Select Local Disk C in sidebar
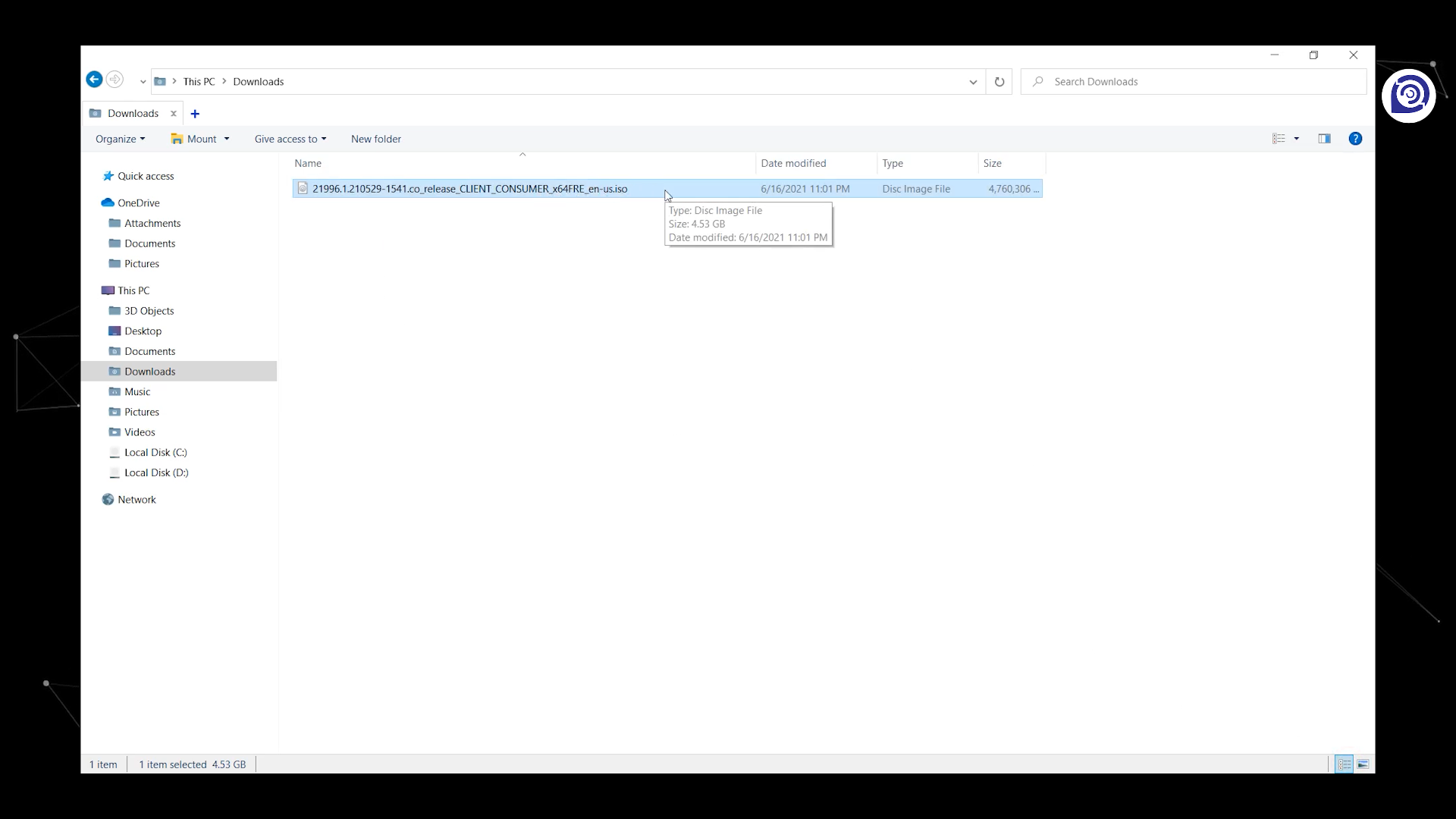 click(x=155, y=452)
